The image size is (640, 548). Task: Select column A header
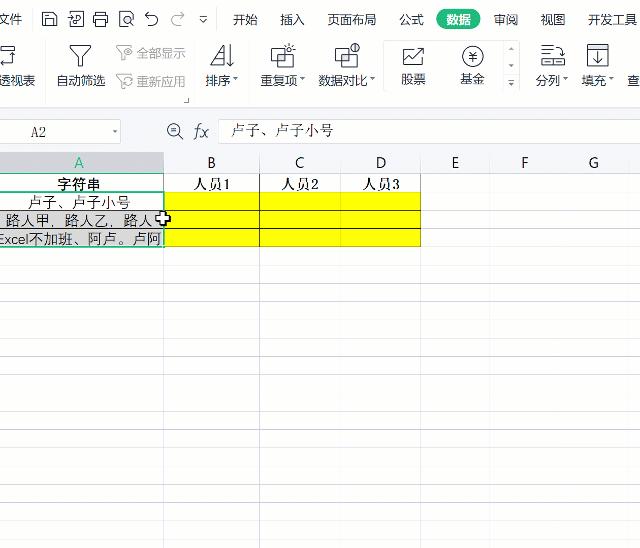(81, 162)
